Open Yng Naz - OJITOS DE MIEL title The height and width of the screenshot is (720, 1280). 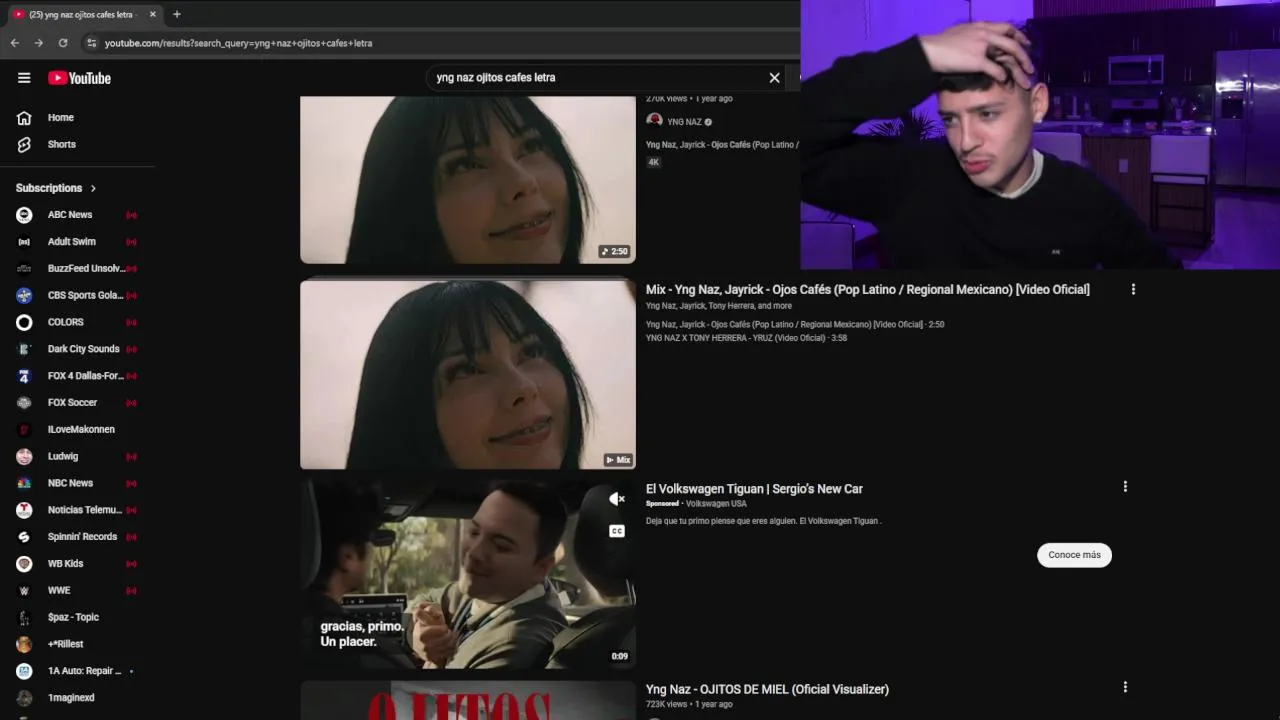pos(767,689)
